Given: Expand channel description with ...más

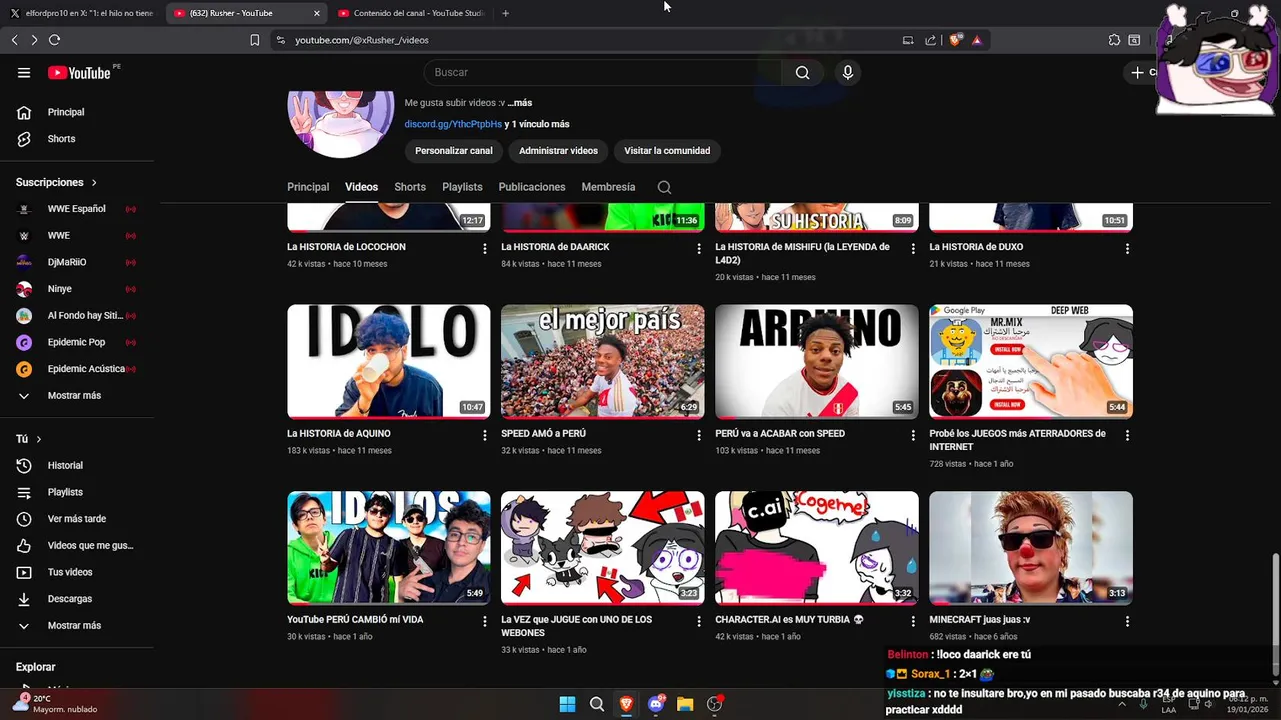Looking at the screenshot, I should 520,103.
